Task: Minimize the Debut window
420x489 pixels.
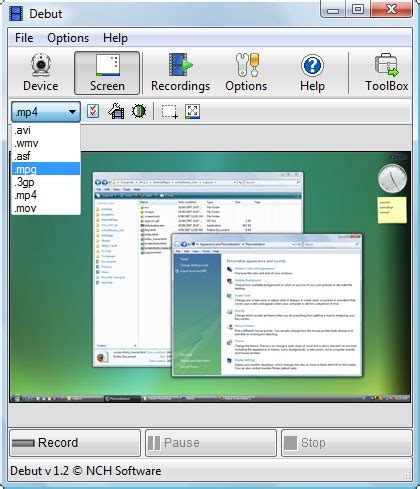Action: point(333,9)
